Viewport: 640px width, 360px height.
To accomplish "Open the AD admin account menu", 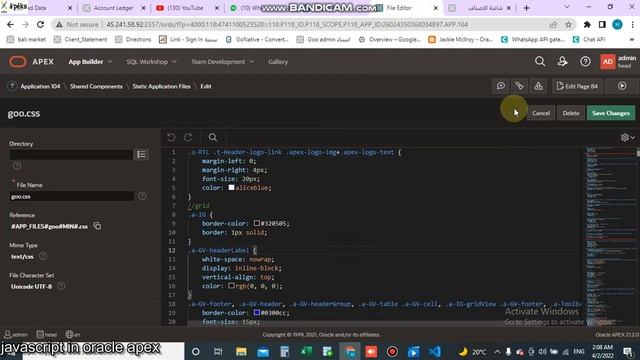I will tap(618, 62).
